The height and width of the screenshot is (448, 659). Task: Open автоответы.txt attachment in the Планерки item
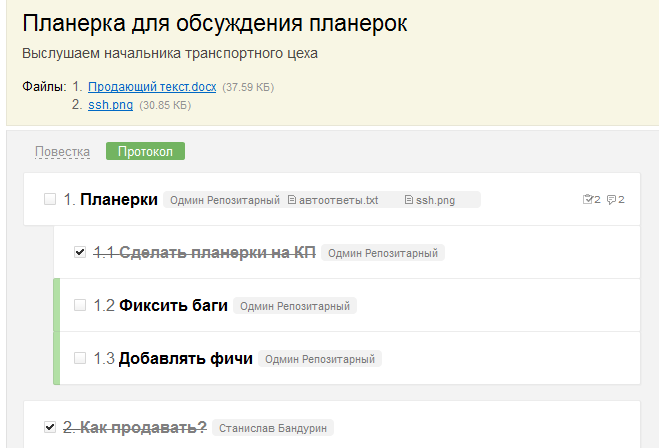coord(336,200)
